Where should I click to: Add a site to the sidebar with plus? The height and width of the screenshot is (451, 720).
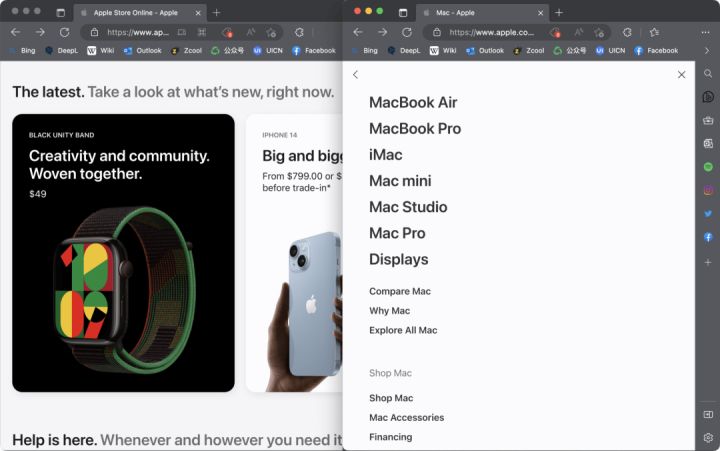tap(708, 262)
